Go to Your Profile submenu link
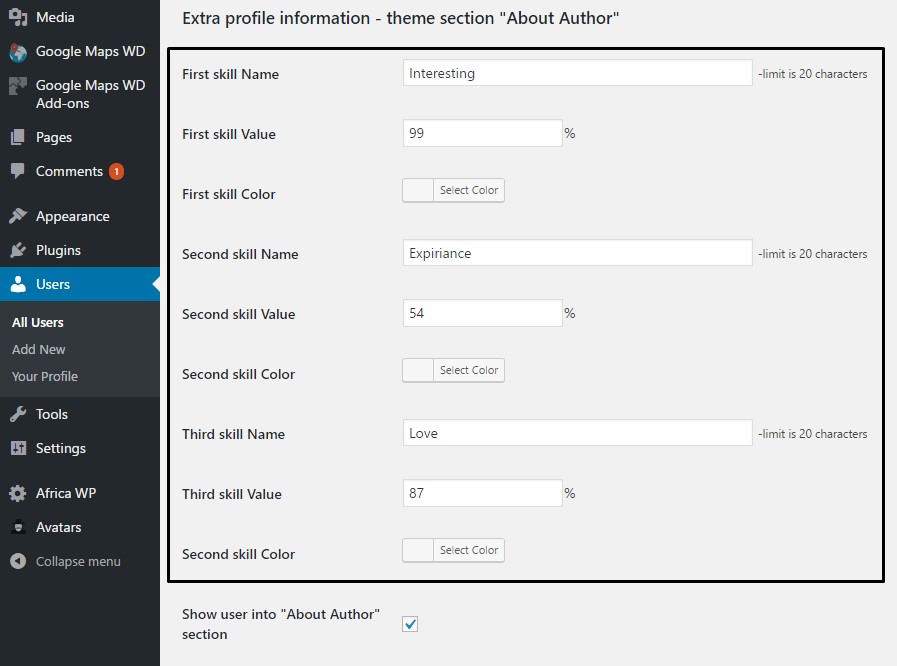The height and width of the screenshot is (666, 897). click(x=45, y=377)
